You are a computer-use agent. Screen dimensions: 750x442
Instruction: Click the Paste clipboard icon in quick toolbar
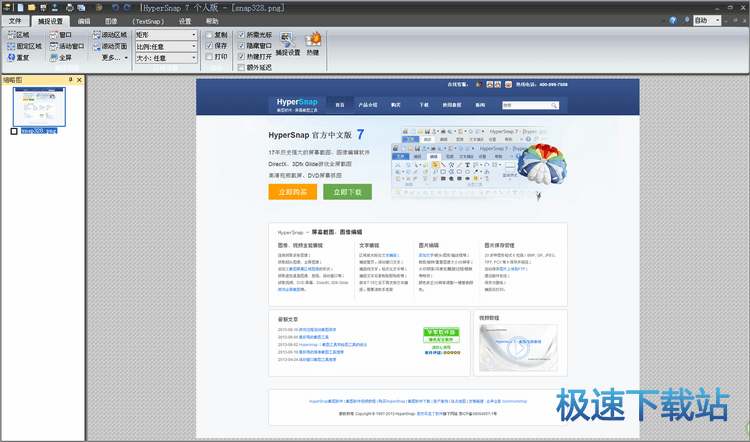click(x=99, y=7)
